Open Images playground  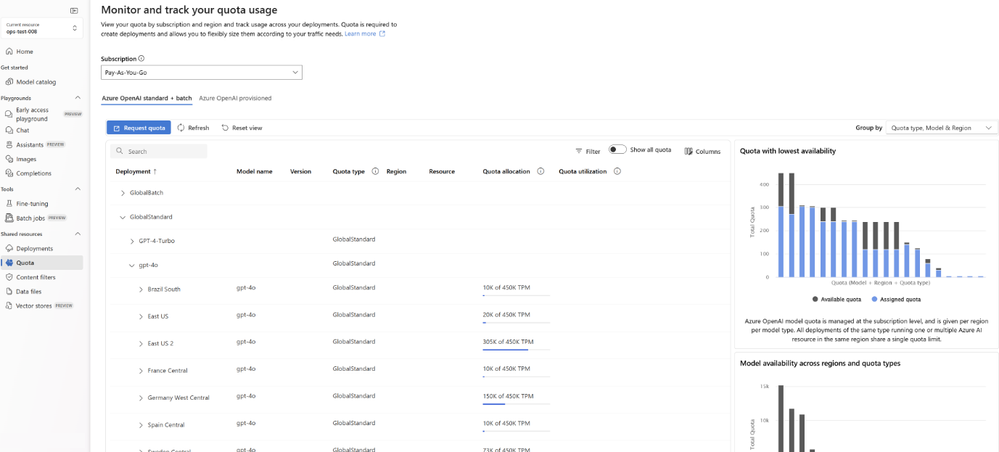point(26,159)
